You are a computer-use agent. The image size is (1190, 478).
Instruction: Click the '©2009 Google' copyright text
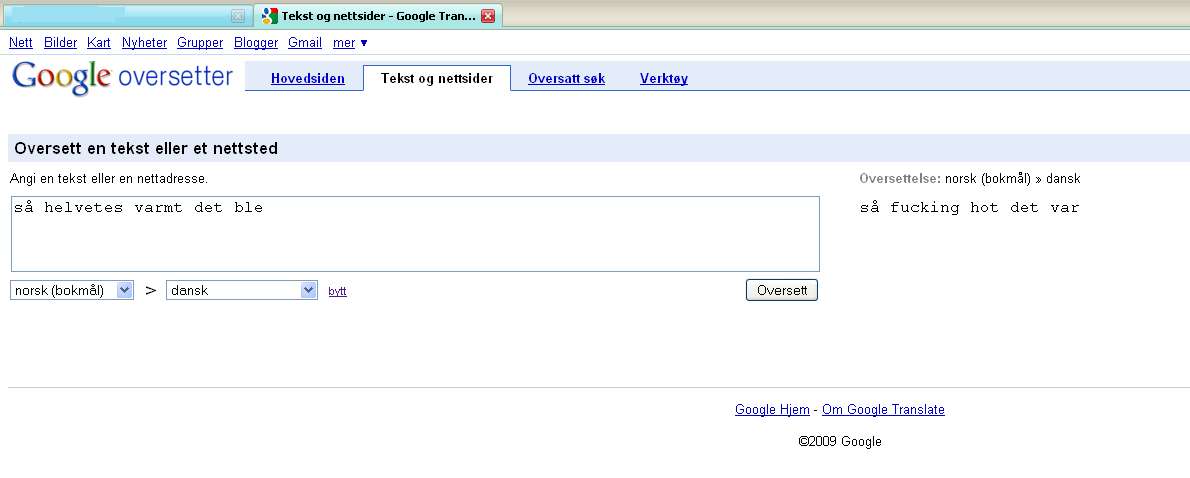[840, 442]
